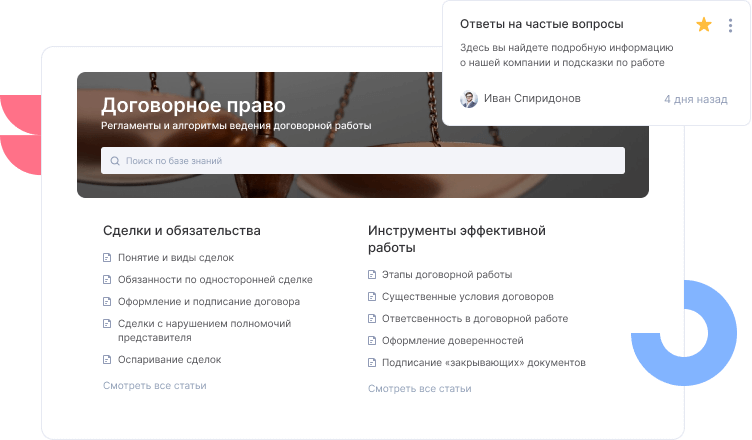Select the Договорное право banner heading

pos(193,105)
